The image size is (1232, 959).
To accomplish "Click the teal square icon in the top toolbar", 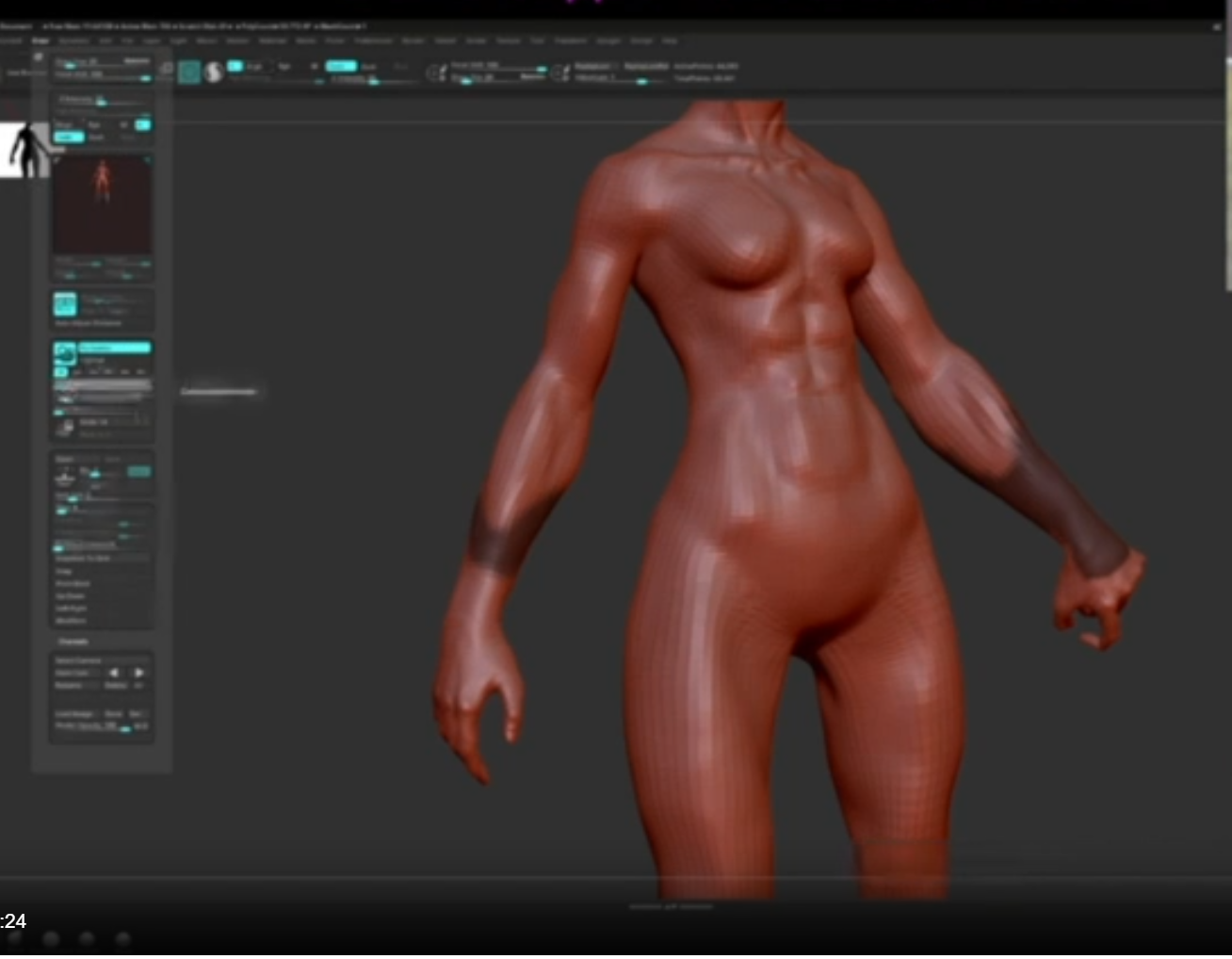I will click(189, 73).
